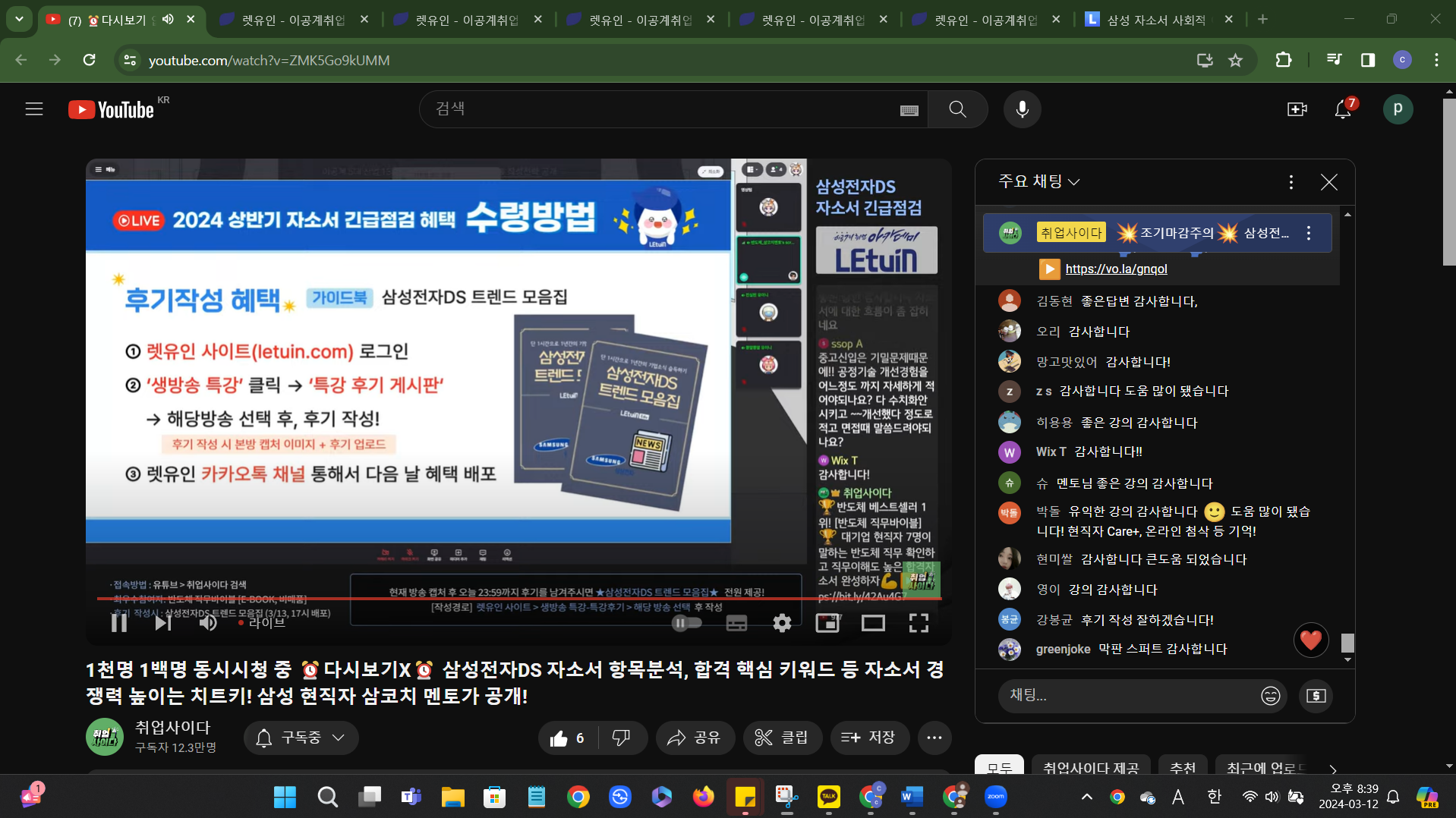
Task: Open YouTube notifications bell
Action: [x=1342, y=110]
